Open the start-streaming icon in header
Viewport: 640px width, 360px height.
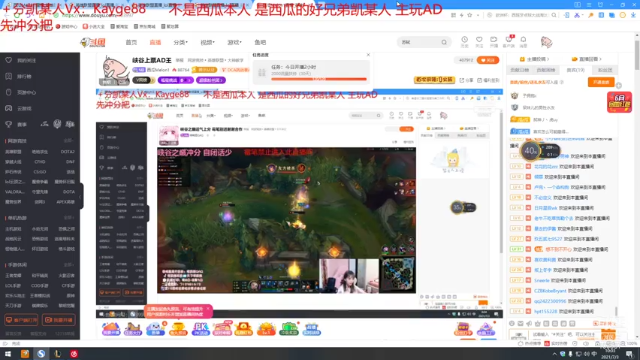[493, 41]
